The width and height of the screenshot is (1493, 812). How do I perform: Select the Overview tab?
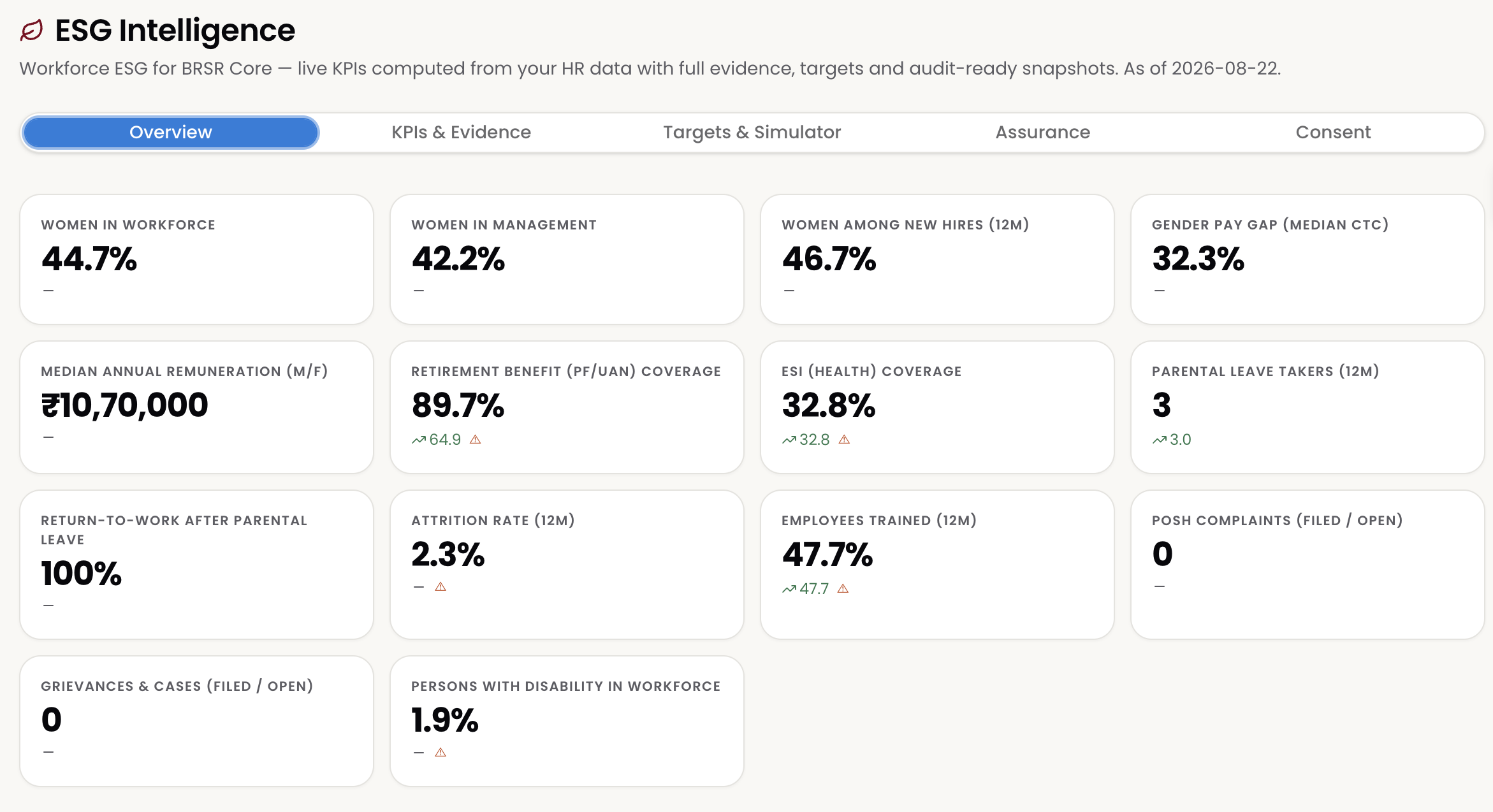point(171,133)
